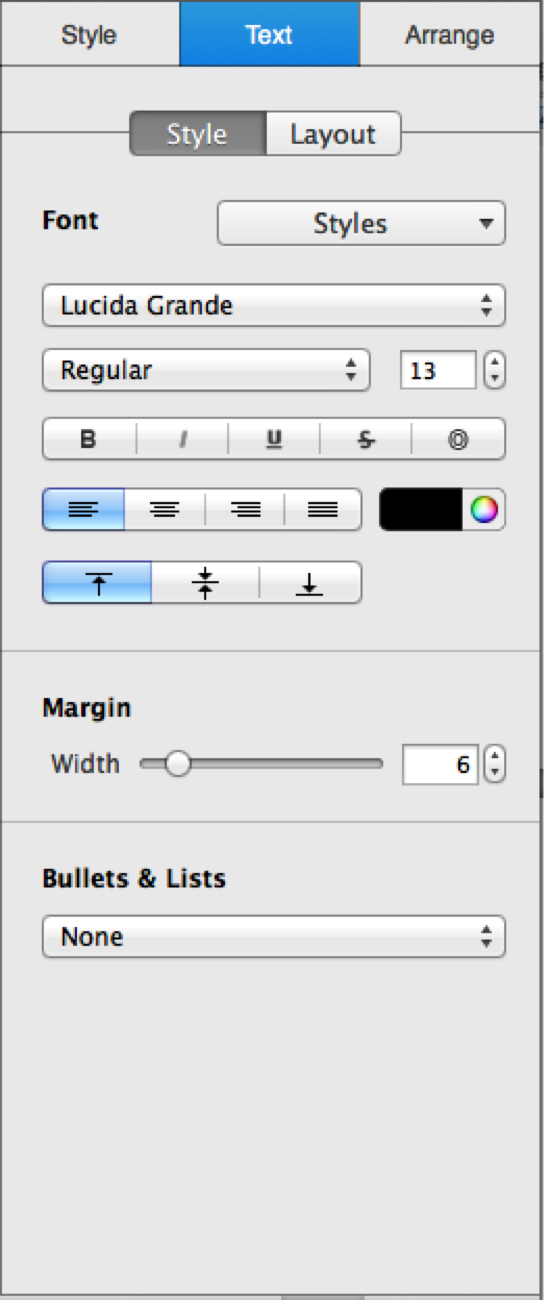Image resolution: width=544 pixels, height=1300 pixels.
Task: Toggle underline formatting button
Action: click(274, 439)
